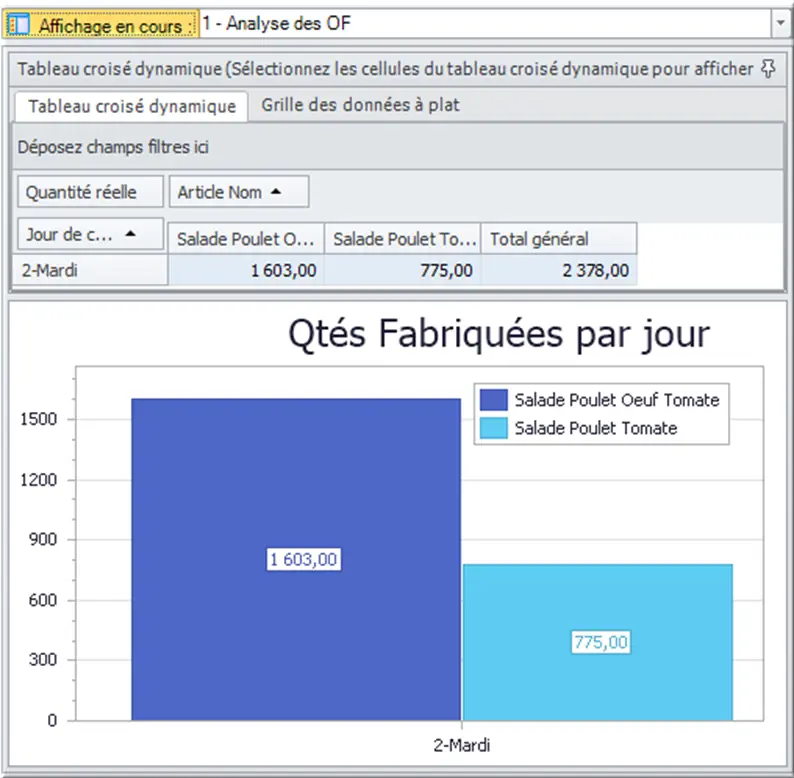Click the dark blue Salade Poulet Oeuf Tomate swatch
Viewport: 794px width, 778px height.
click(493, 400)
